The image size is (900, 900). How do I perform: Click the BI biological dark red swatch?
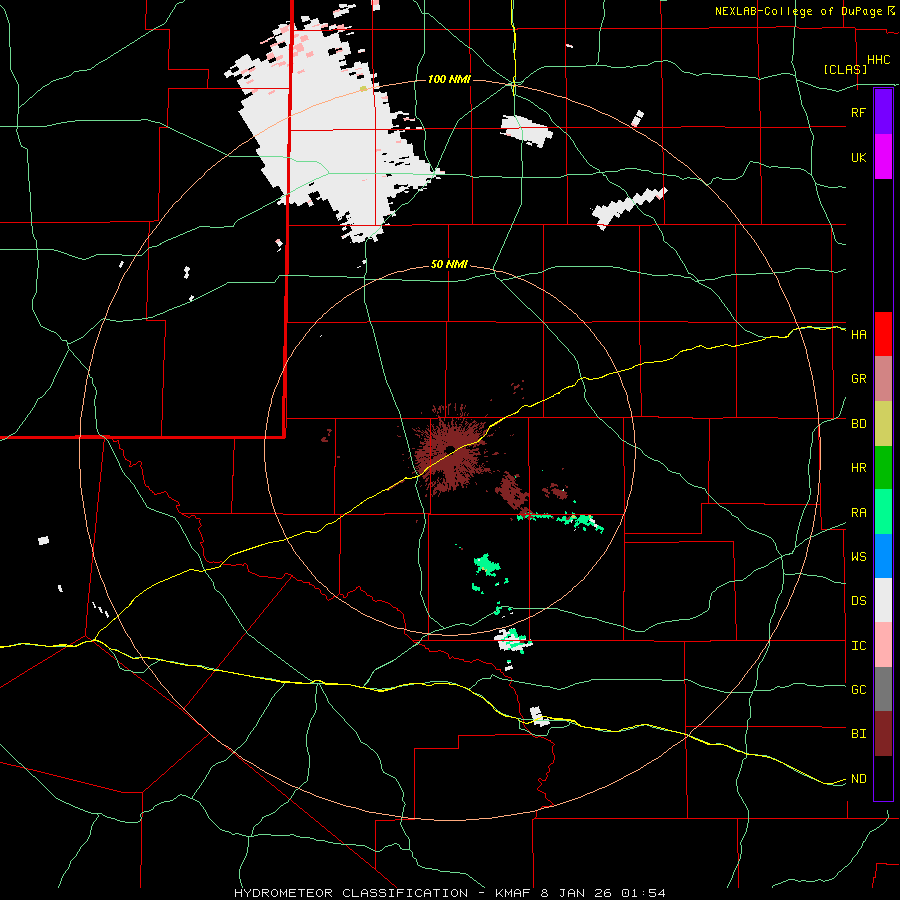(x=883, y=734)
